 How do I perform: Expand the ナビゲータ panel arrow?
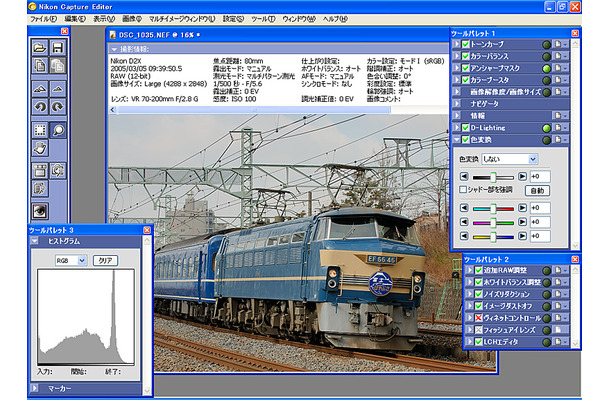point(456,104)
